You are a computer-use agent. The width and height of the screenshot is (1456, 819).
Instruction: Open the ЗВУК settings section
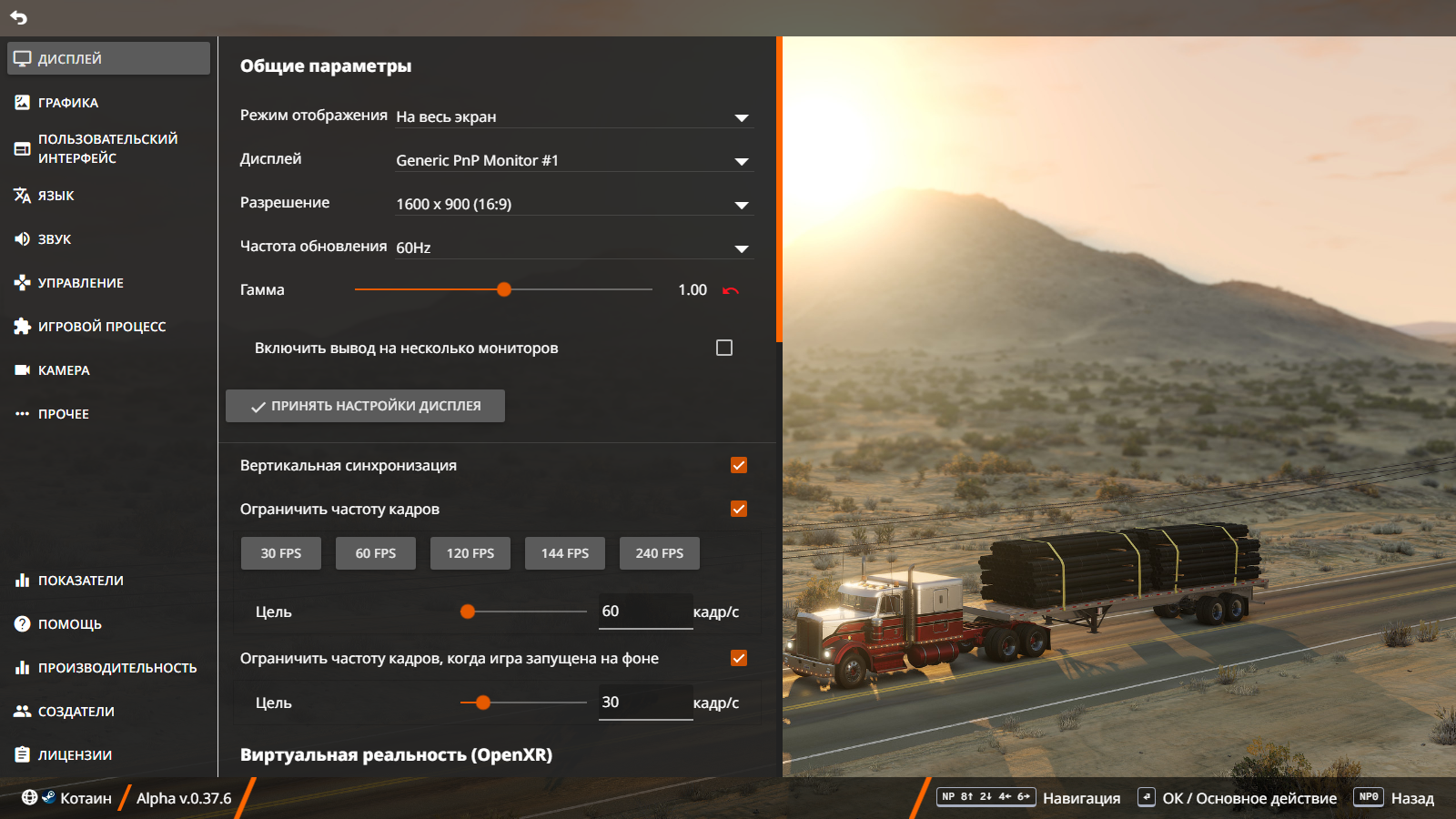tap(108, 238)
